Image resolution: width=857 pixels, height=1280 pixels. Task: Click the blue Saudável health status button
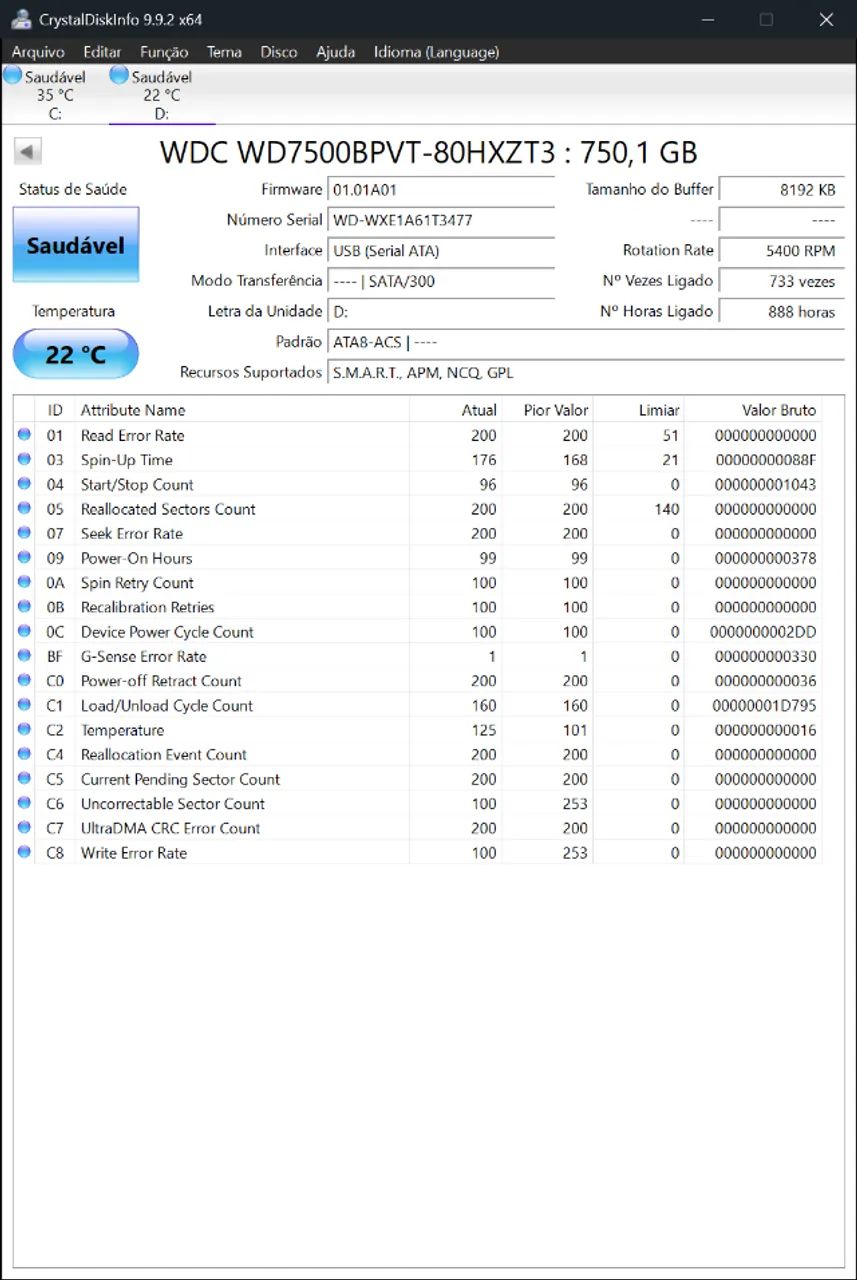click(76, 245)
